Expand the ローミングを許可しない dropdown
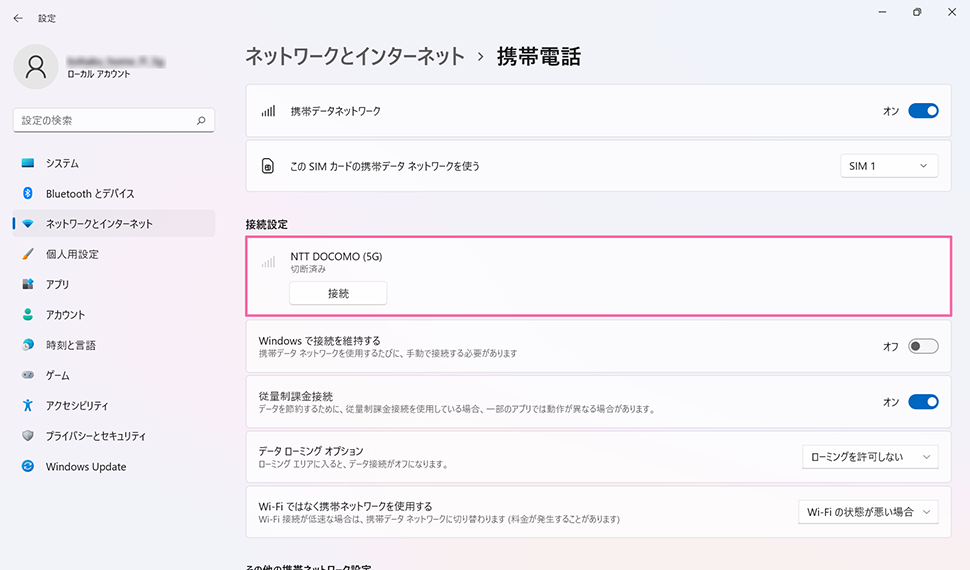Viewport: 970px width, 570px height. pyautogui.click(x=869, y=457)
